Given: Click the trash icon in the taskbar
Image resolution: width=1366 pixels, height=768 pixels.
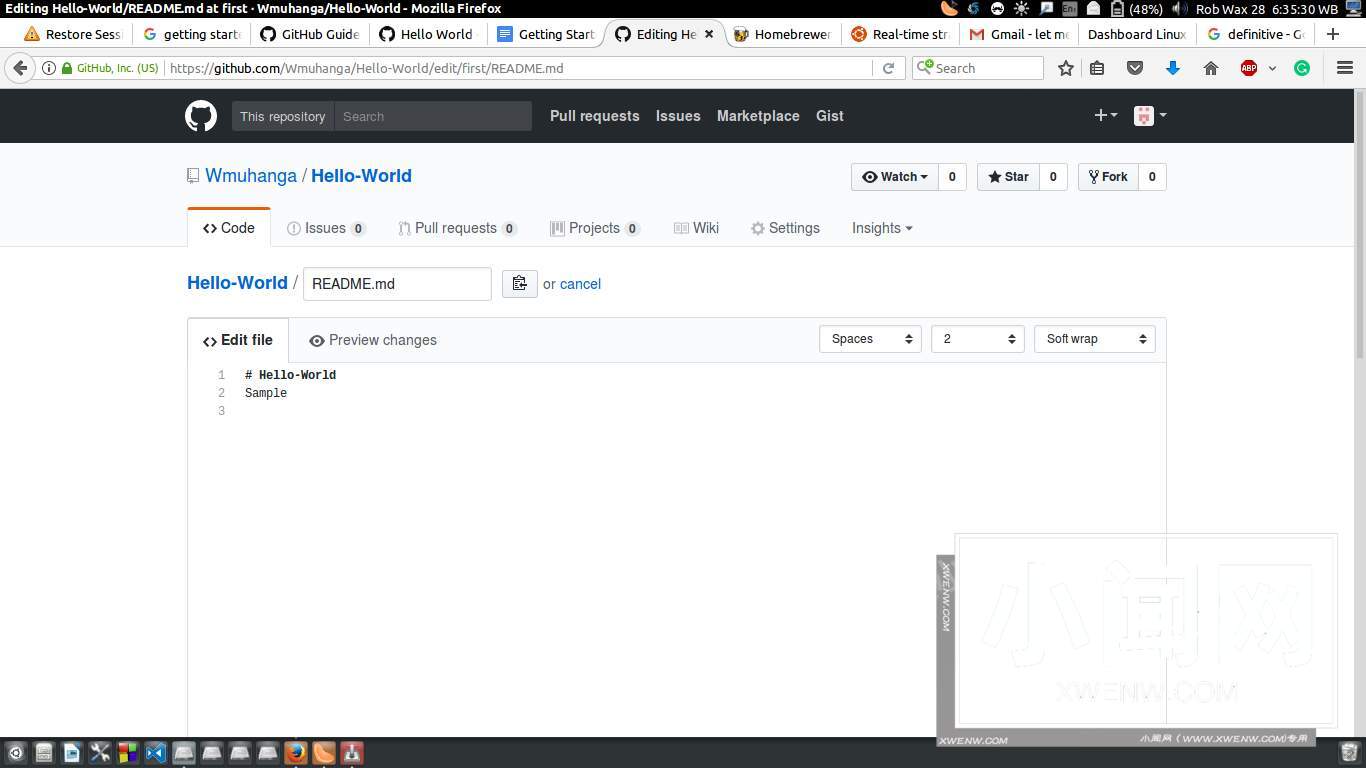Looking at the screenshot, I should [x=1349, y=752].
